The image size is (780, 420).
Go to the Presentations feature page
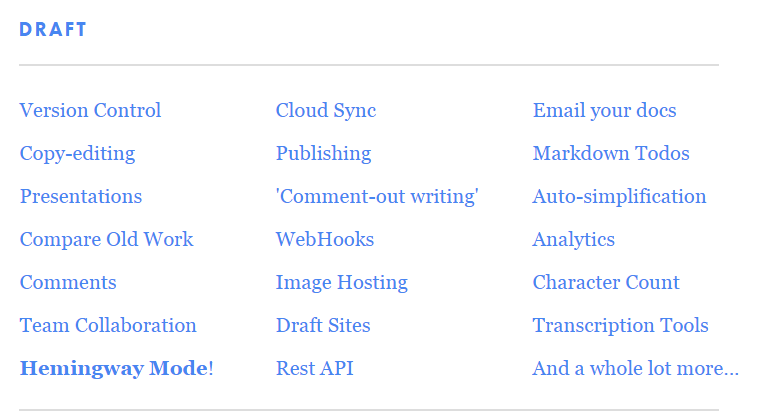pyautogui.click(x=81, y=197)
